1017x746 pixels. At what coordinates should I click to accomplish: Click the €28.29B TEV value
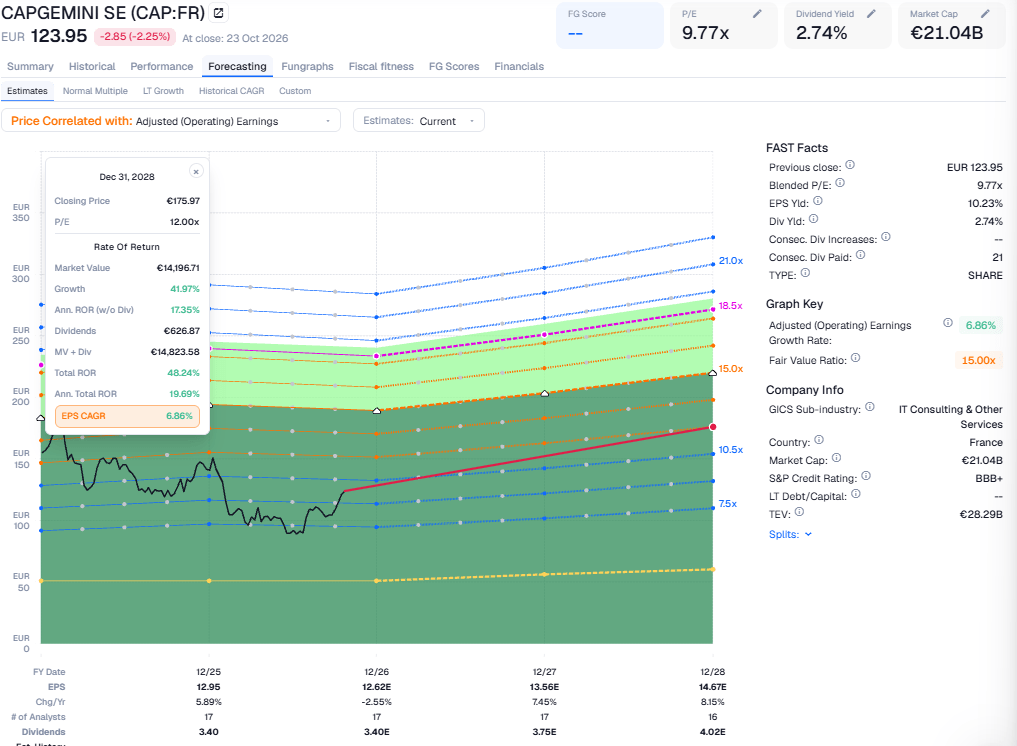click(x=981, y=514)
